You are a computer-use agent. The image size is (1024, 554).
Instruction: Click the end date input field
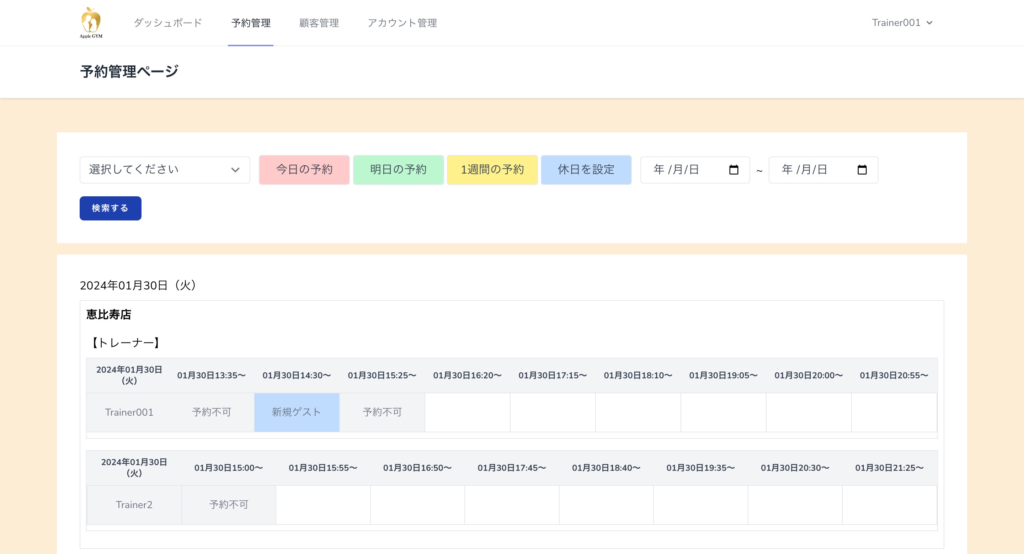point(812,170)
